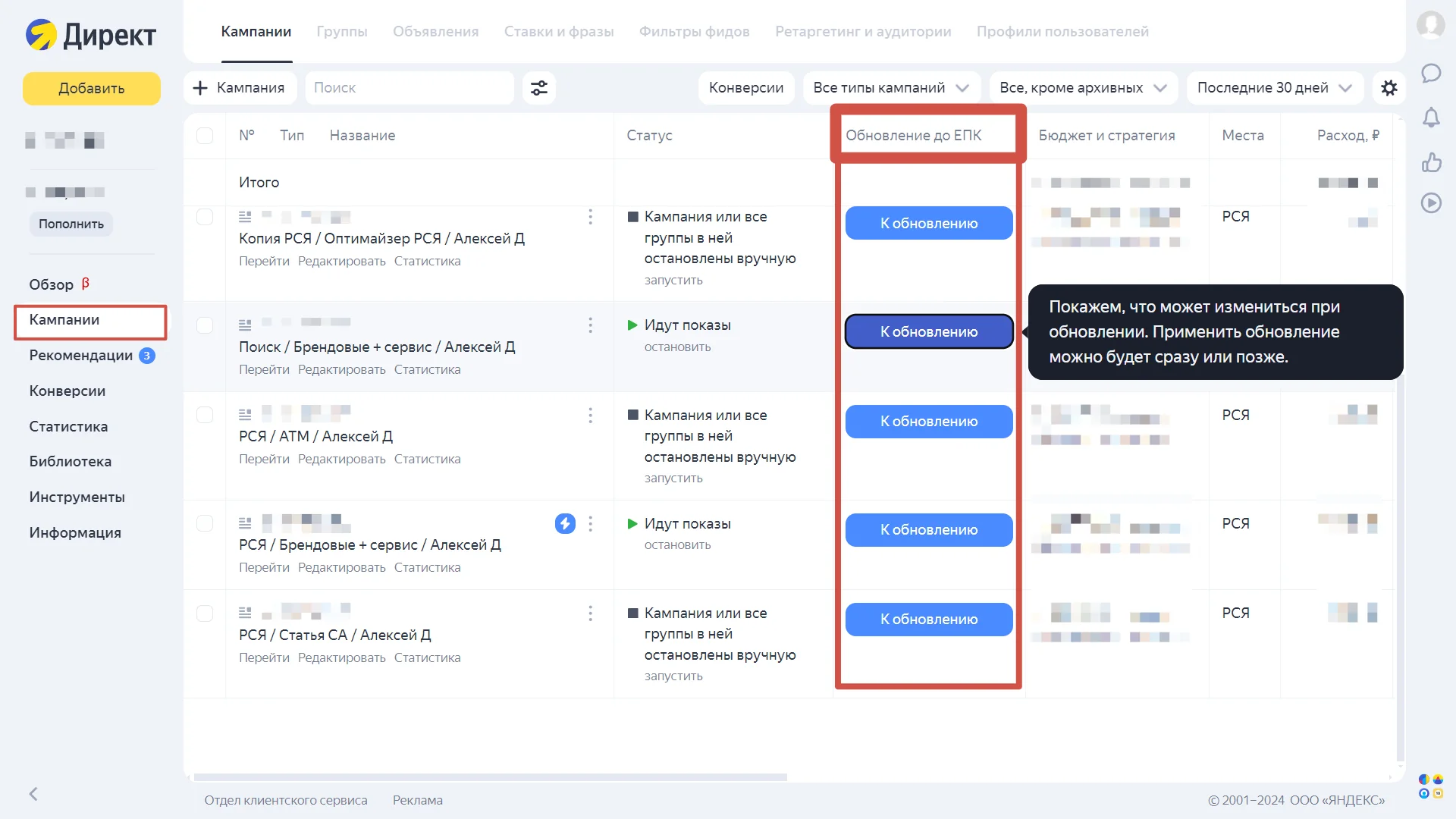Screen dimensions: 1456x819
Task: Switch to Профили пользователей tab
Action: pos(1062,32)
